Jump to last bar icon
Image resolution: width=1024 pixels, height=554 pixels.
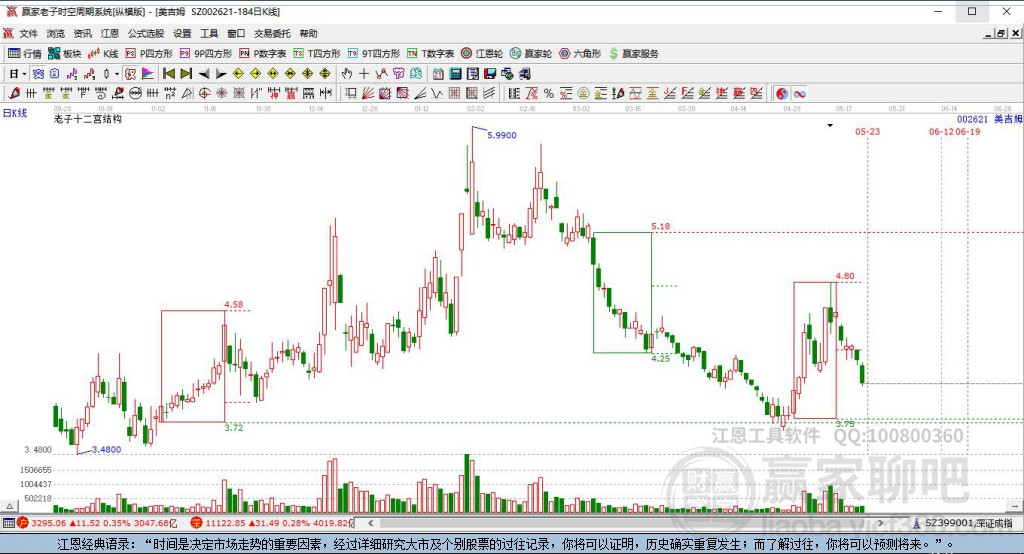186,74
